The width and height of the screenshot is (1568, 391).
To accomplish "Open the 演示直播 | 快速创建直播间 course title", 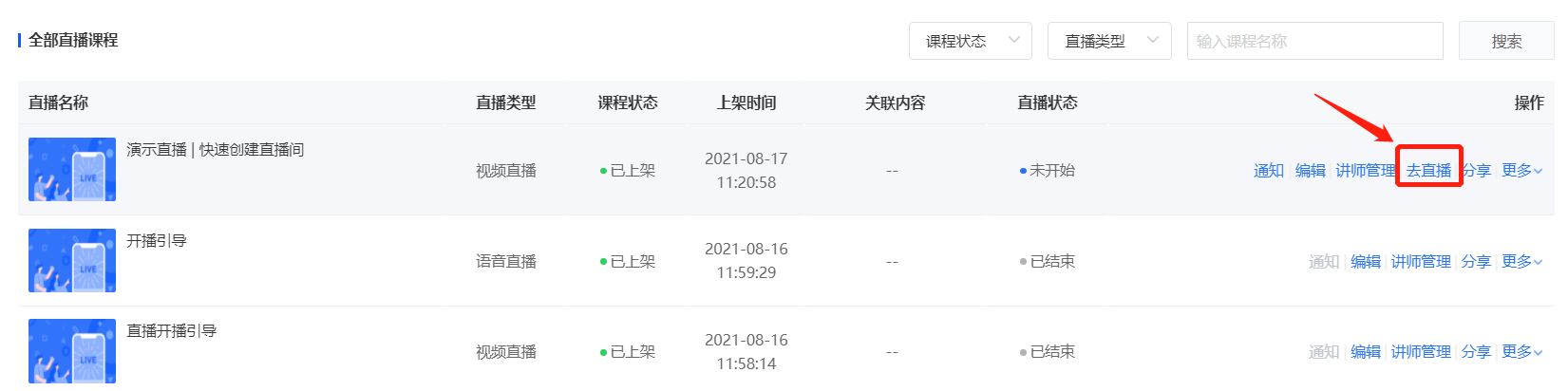I will click(x=216, y=150).
